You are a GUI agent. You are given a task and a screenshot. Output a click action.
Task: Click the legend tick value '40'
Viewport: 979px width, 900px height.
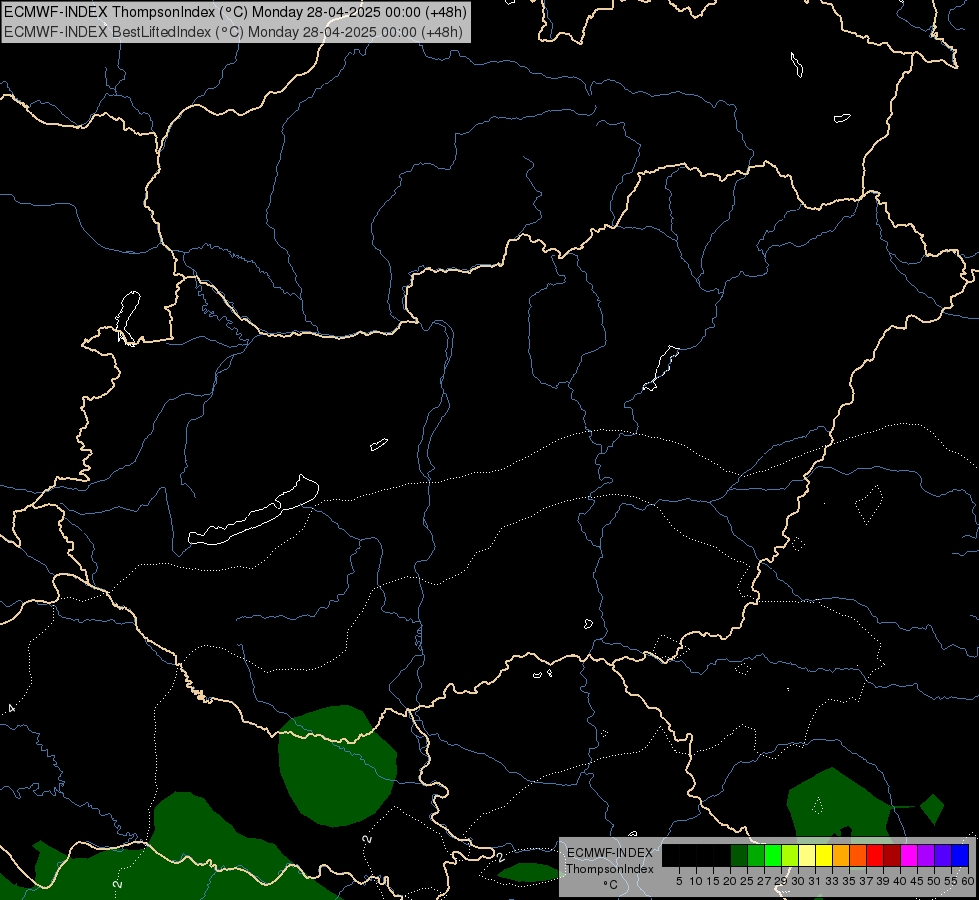[x=900, y=881]
